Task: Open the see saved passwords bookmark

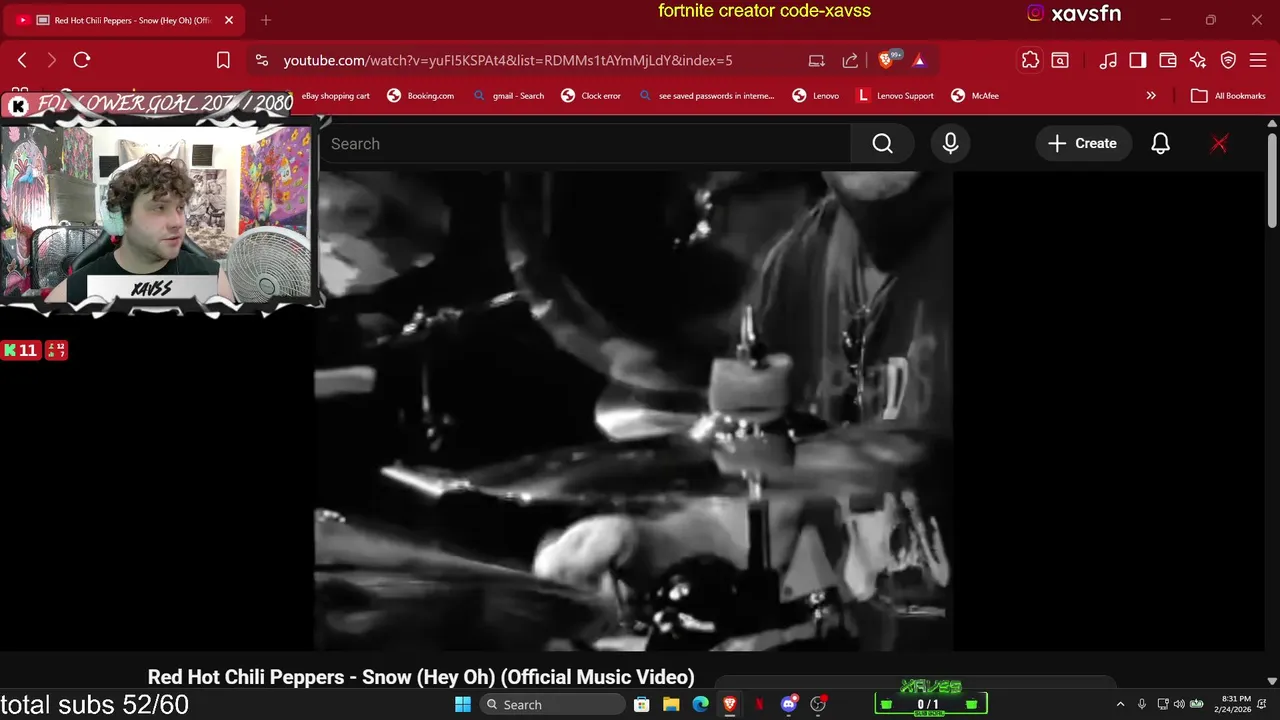Action: tap(707, 96)
